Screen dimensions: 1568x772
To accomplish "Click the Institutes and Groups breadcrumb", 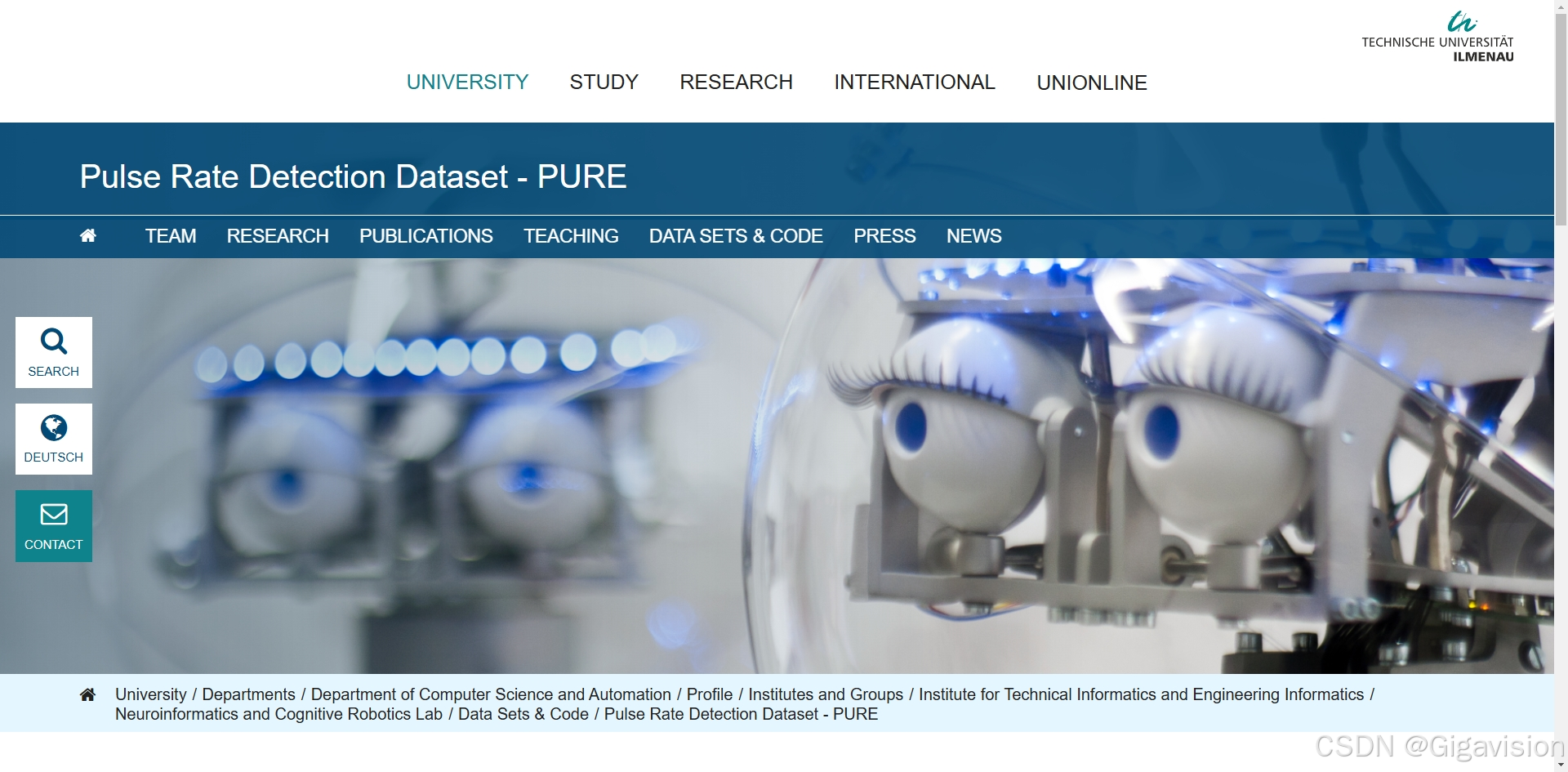I will pos(826,694).
